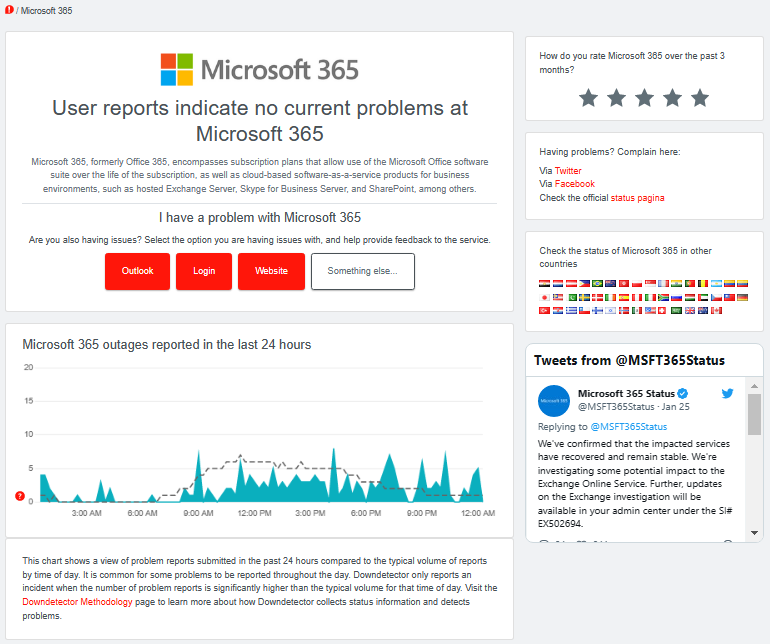Pick the Germany flag
Image resolution: width=770 pixels, height=644 pixels.
click(742, 297)
